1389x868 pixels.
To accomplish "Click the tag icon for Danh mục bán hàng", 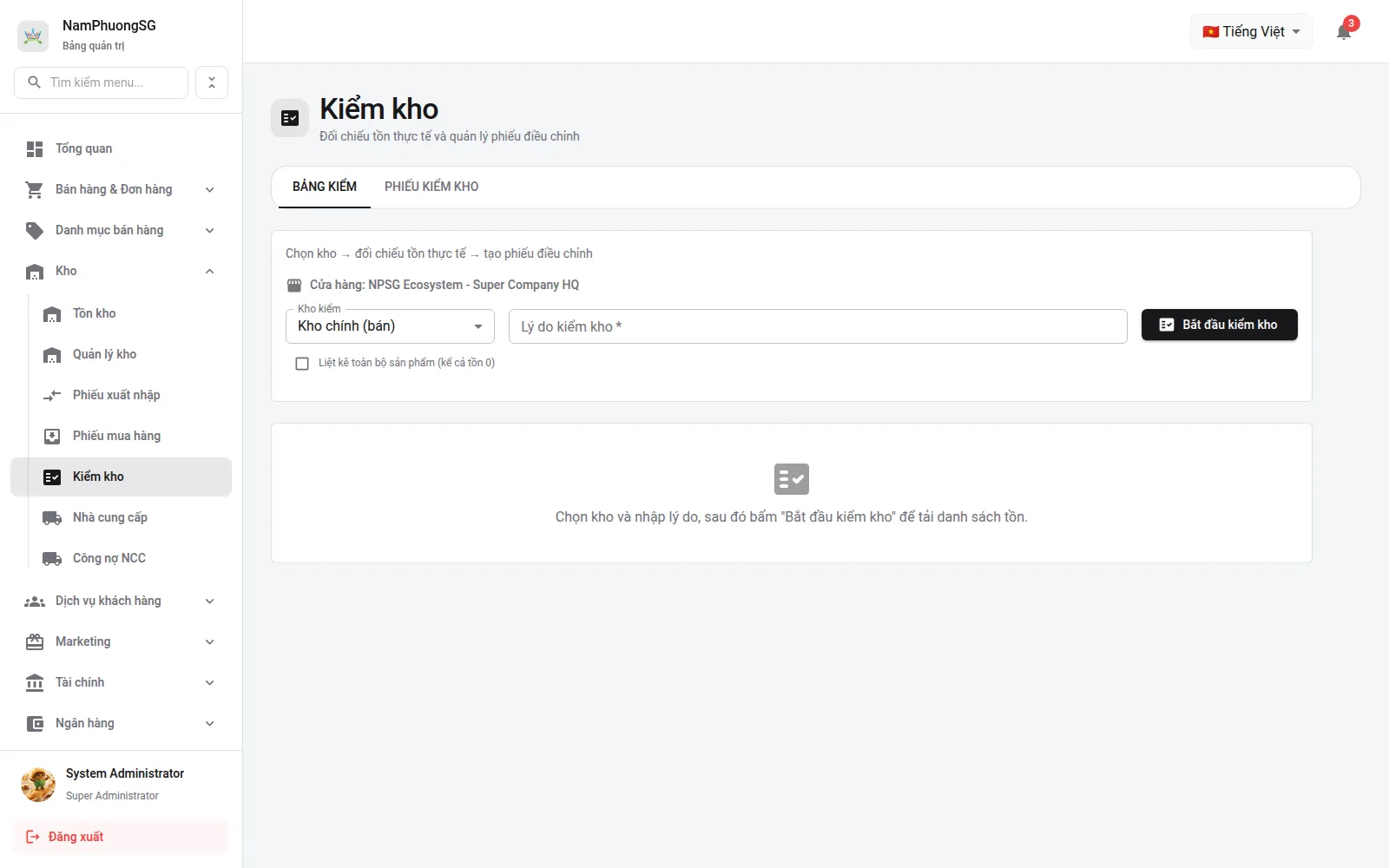I will [x=35, y=231].
